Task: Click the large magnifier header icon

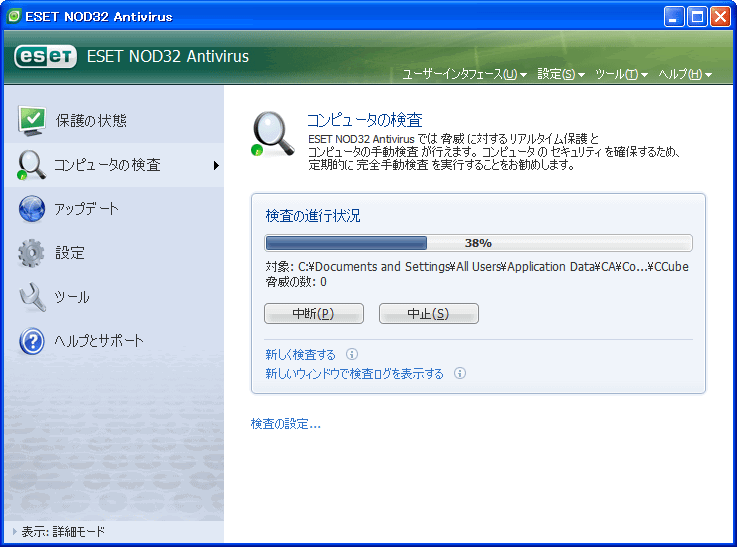Action: tap(273, 134)
